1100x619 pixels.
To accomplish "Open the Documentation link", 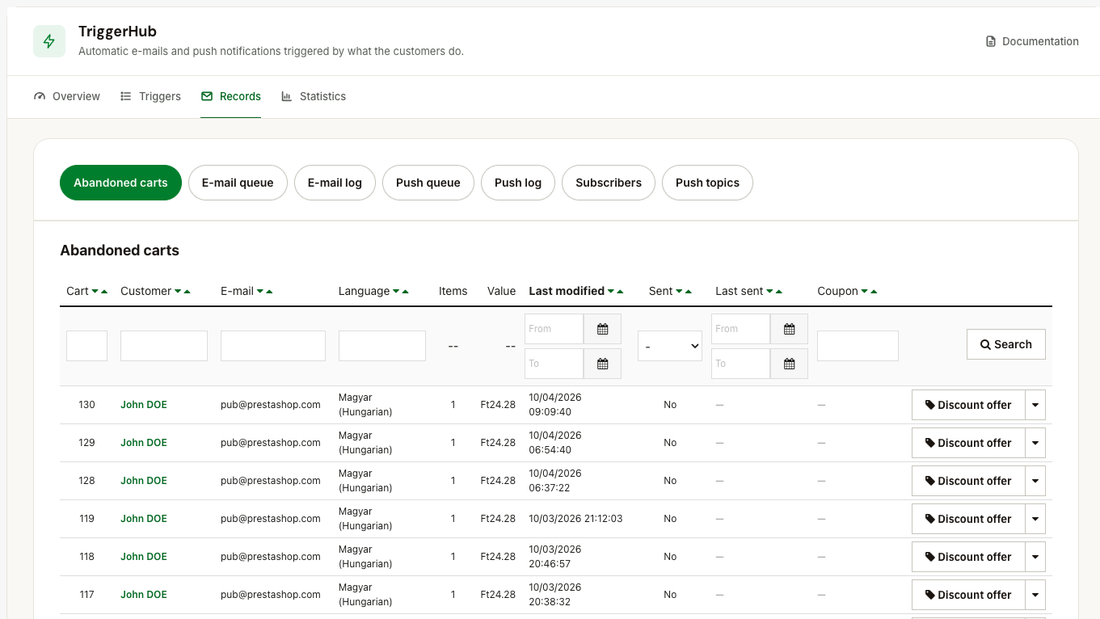I will (x=1032, y=41).
